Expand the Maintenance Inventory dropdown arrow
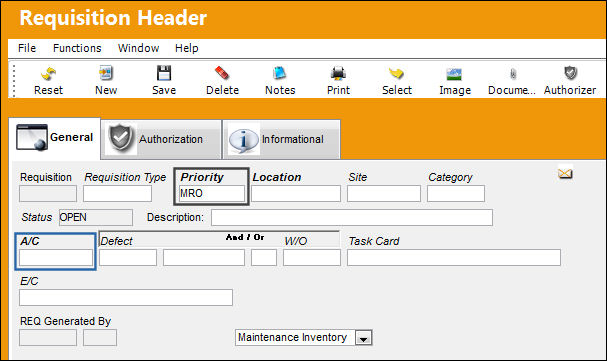 pos(364,338)
